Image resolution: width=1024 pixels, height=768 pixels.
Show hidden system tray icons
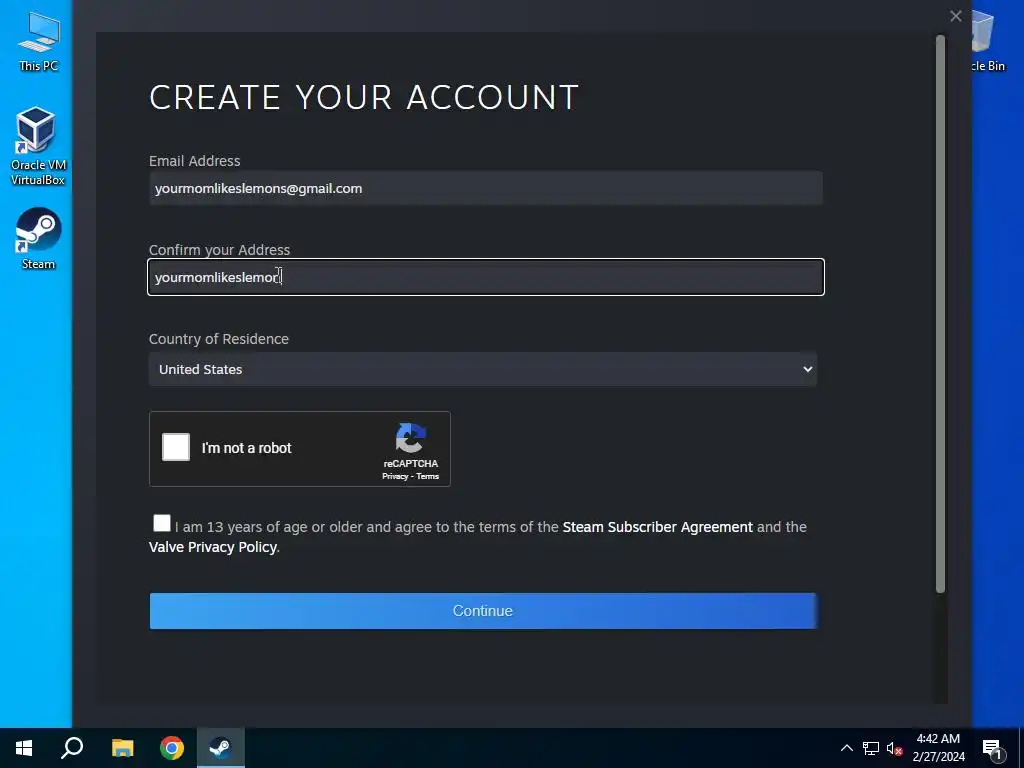coord(846,748)
